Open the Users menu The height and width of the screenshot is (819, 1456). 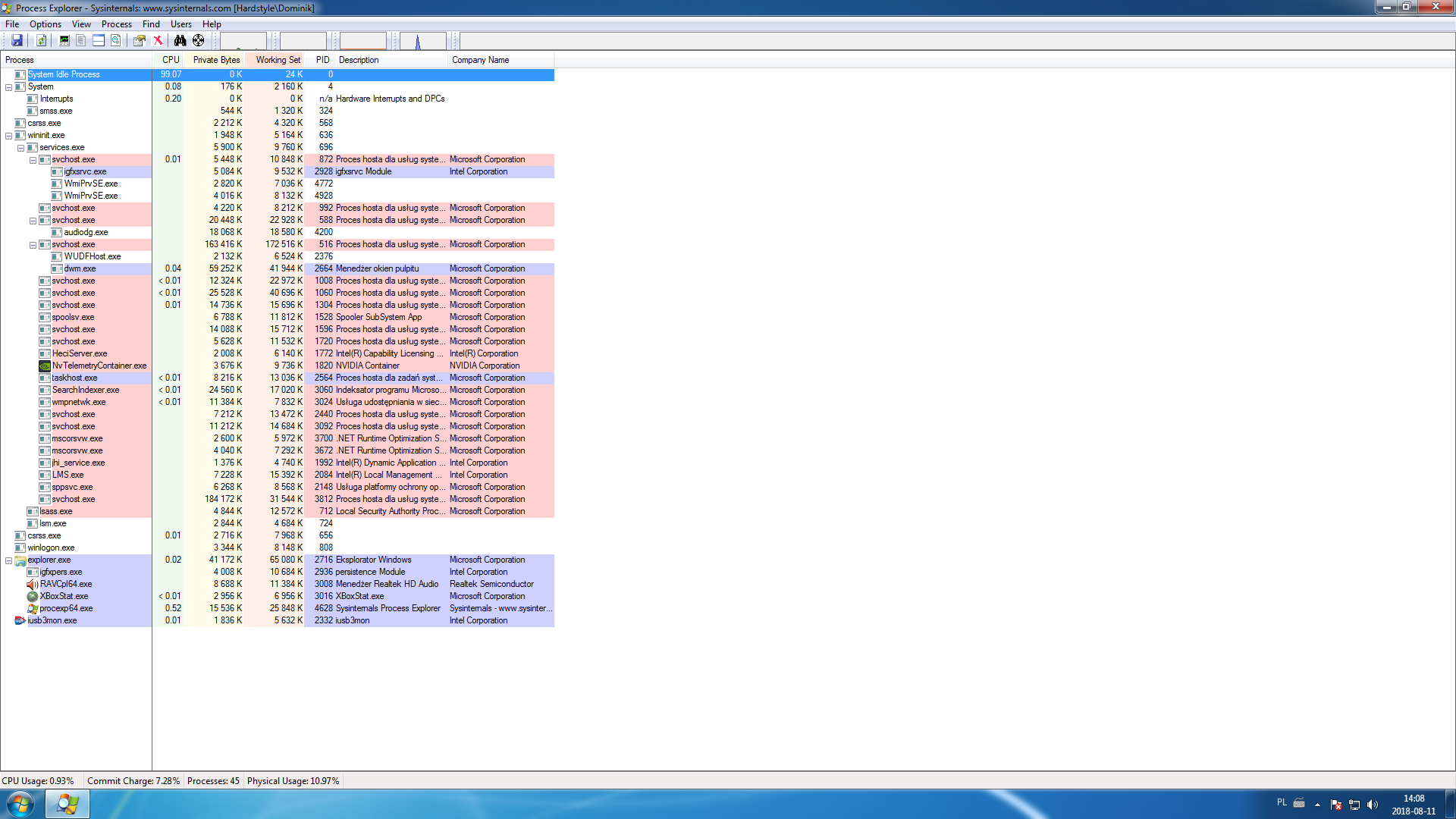181,24
